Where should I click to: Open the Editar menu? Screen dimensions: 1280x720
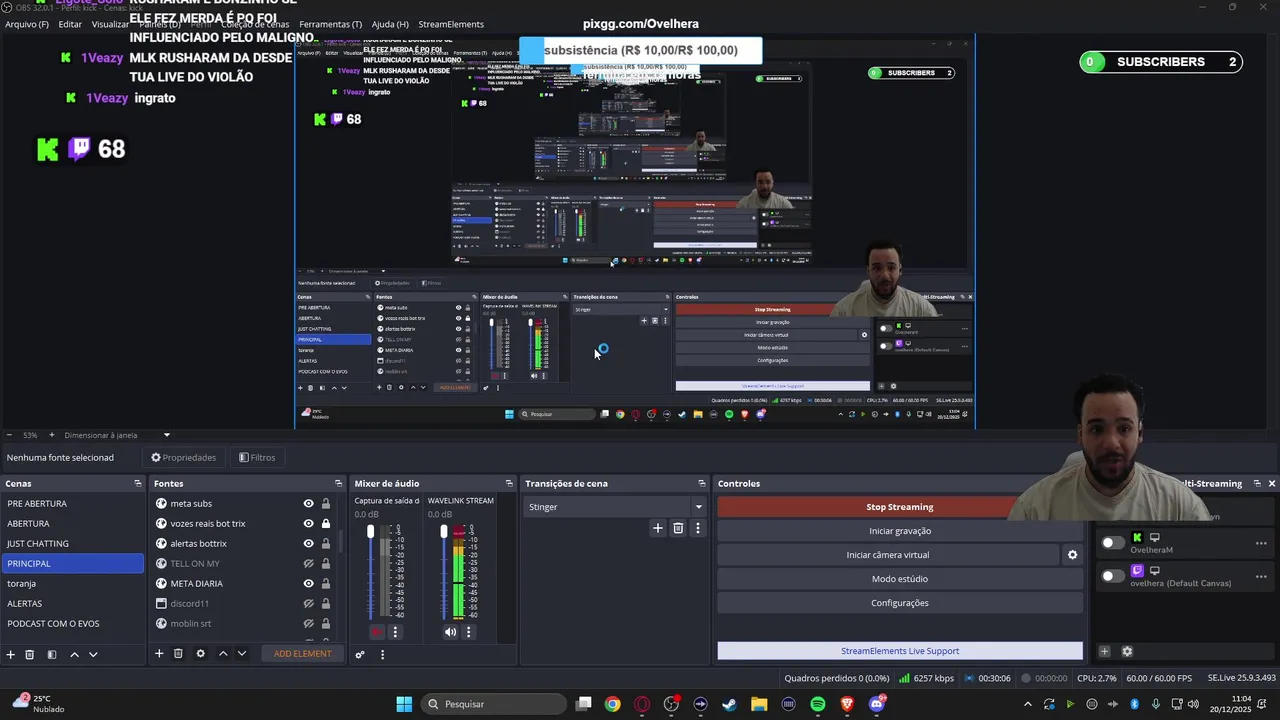pos(70,24)
